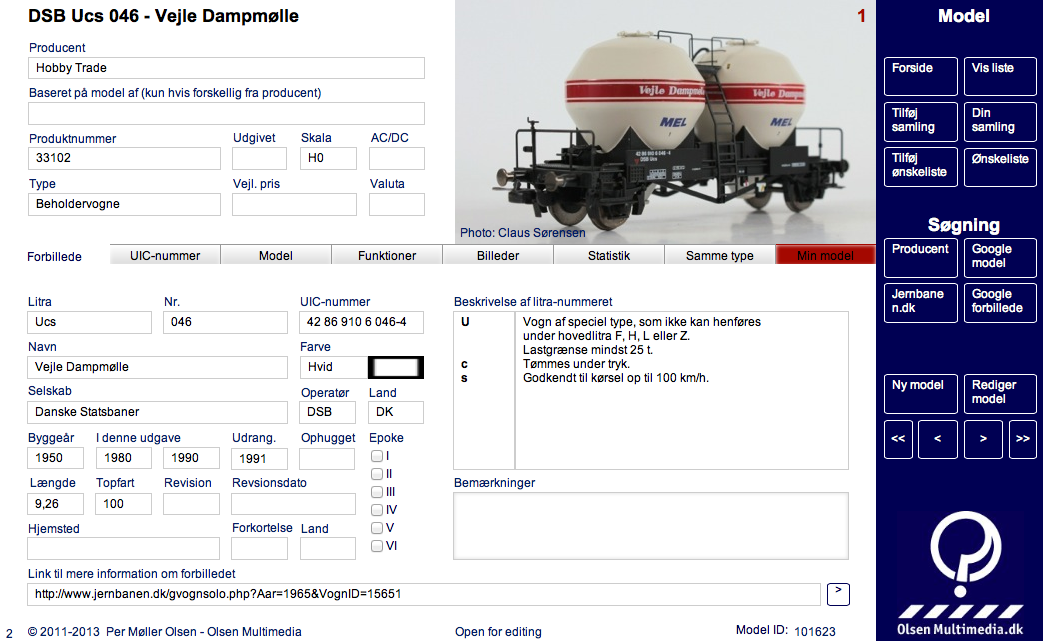Viewport: 1043px width, 641px height.
Task: Click Google forbillede search button
Action: click(x=1000, y=303)
